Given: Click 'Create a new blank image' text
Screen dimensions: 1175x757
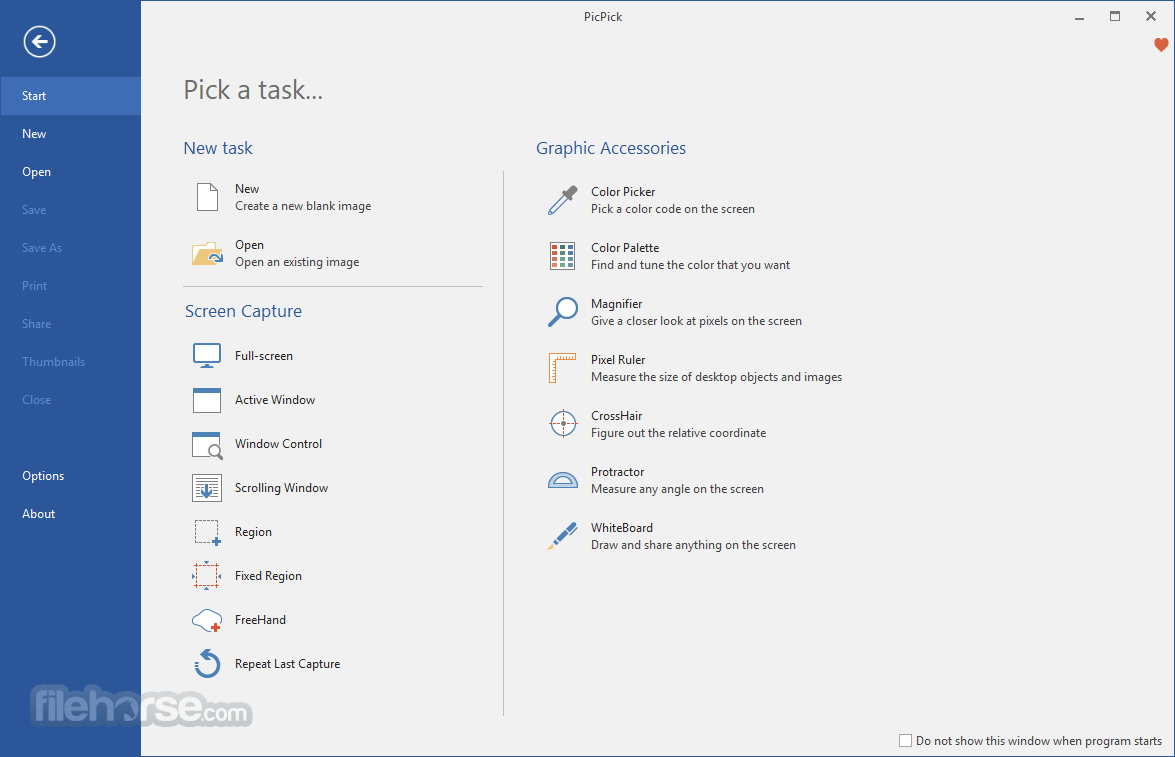Looking at the screenshot, I should pos(303,206).
